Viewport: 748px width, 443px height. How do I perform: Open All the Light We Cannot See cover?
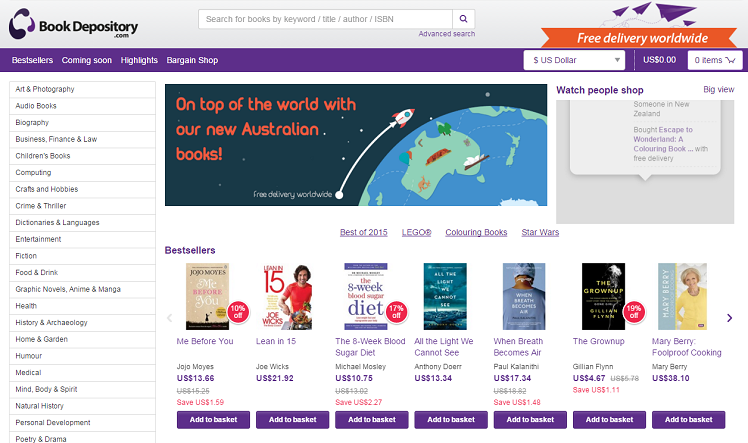coord(445,296)
